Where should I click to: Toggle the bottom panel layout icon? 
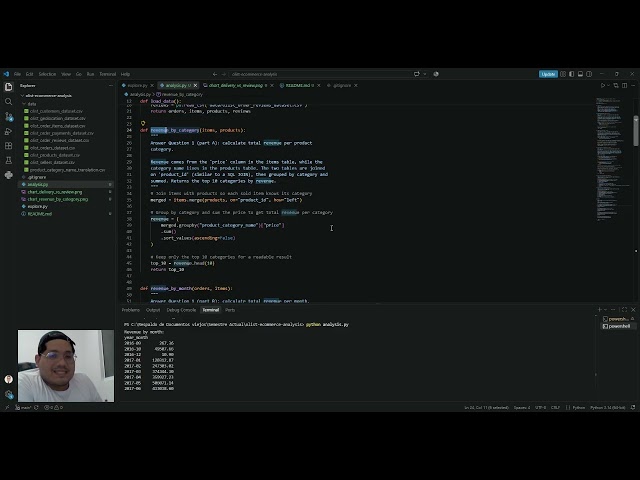[580, 74]
